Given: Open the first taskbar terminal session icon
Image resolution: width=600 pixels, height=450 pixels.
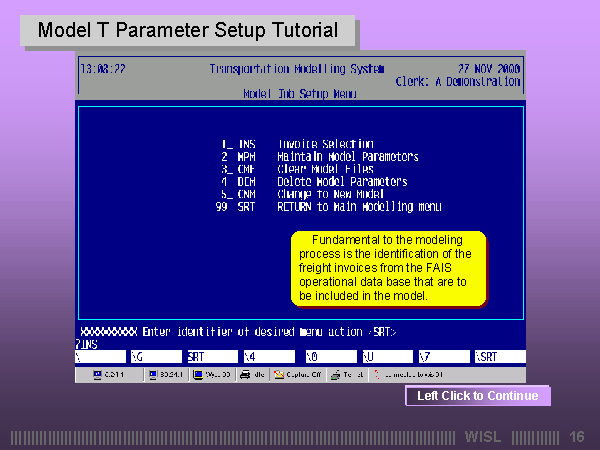Looking at the screenshot, I should pos(109,375).
